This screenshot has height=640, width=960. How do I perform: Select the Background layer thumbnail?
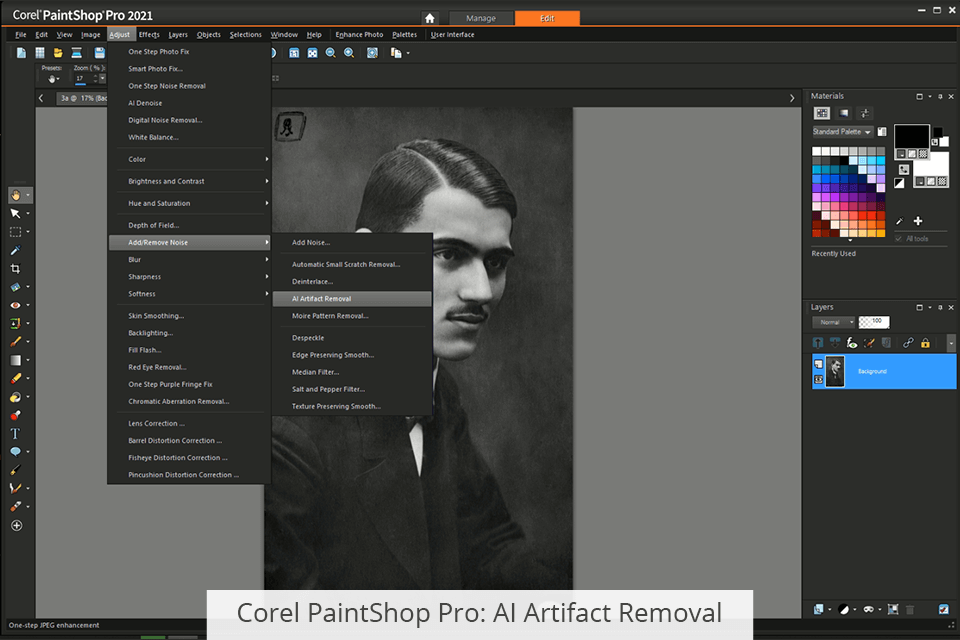[835, 372]
